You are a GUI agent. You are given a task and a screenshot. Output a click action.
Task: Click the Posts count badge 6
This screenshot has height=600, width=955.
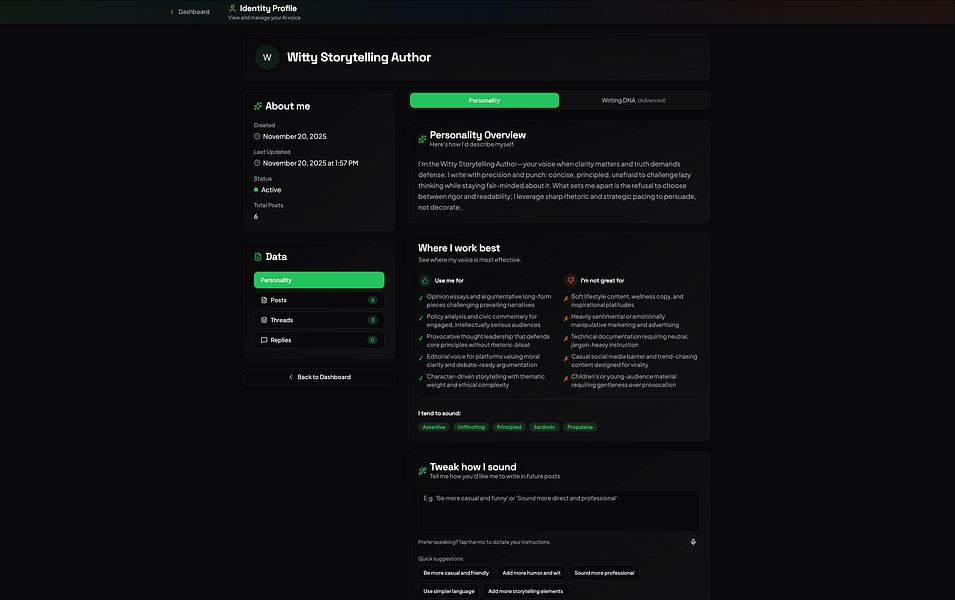tap(372, 300)
